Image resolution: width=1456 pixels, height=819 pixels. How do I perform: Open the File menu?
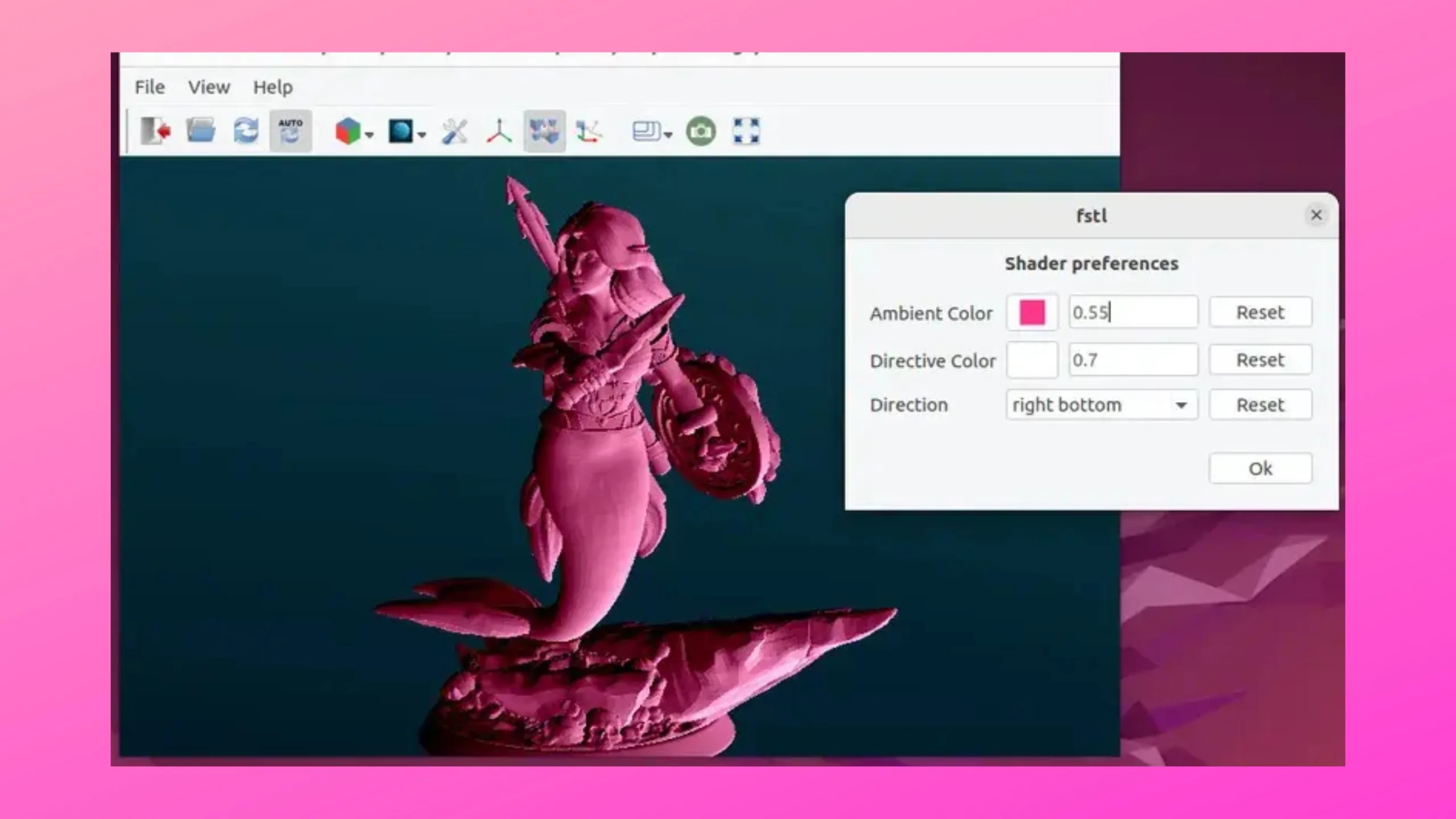coord(150,87)
